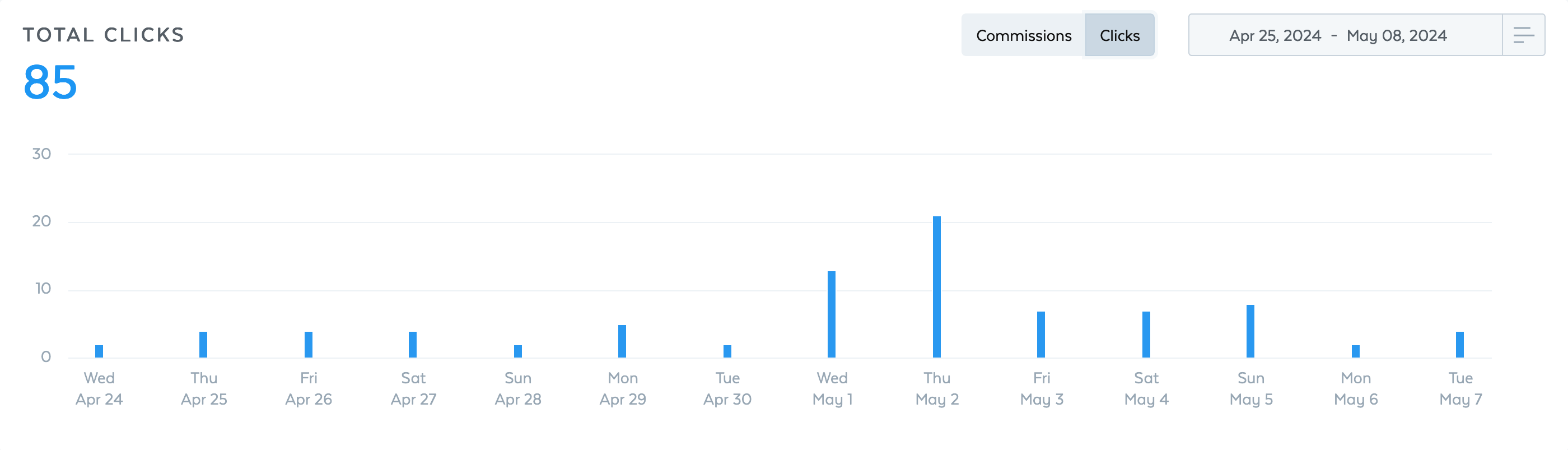Click the Sat May 4 bar
This screenshot has height=450, width=1568.
(1146, 335)
